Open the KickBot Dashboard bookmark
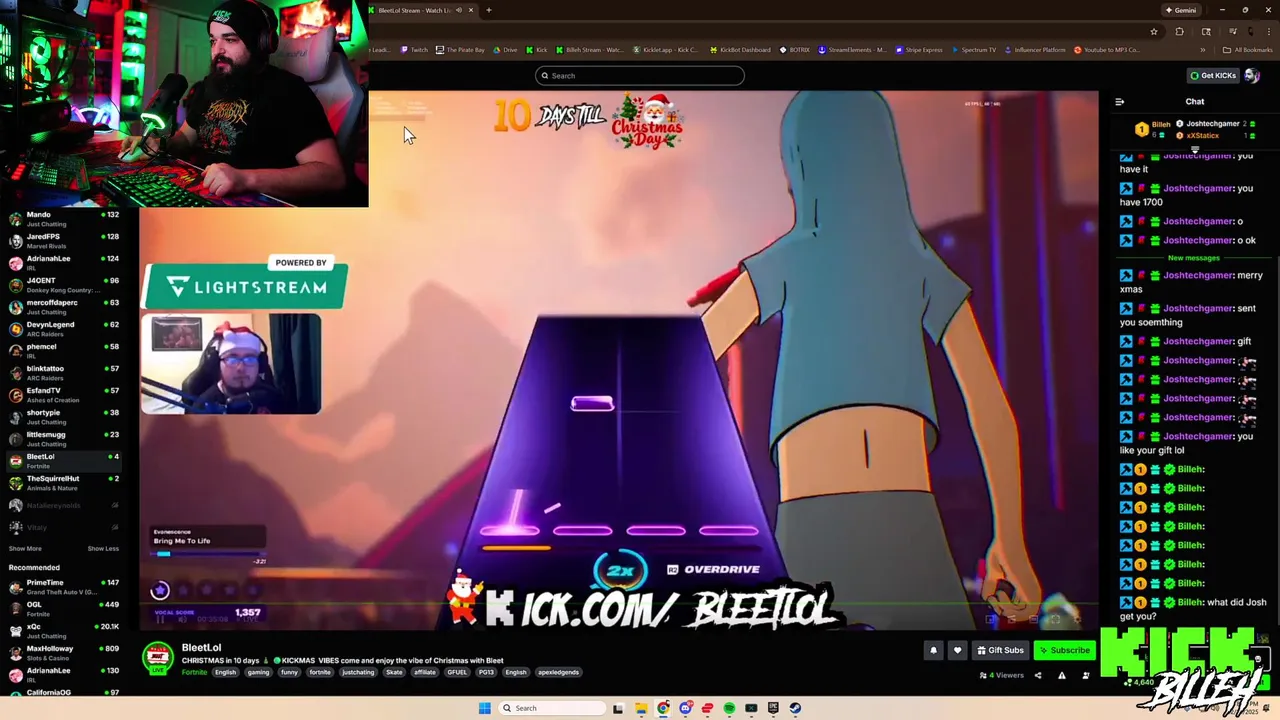Image resolution: width=1280 pixels, height=720 pixels. coord(740,49)
